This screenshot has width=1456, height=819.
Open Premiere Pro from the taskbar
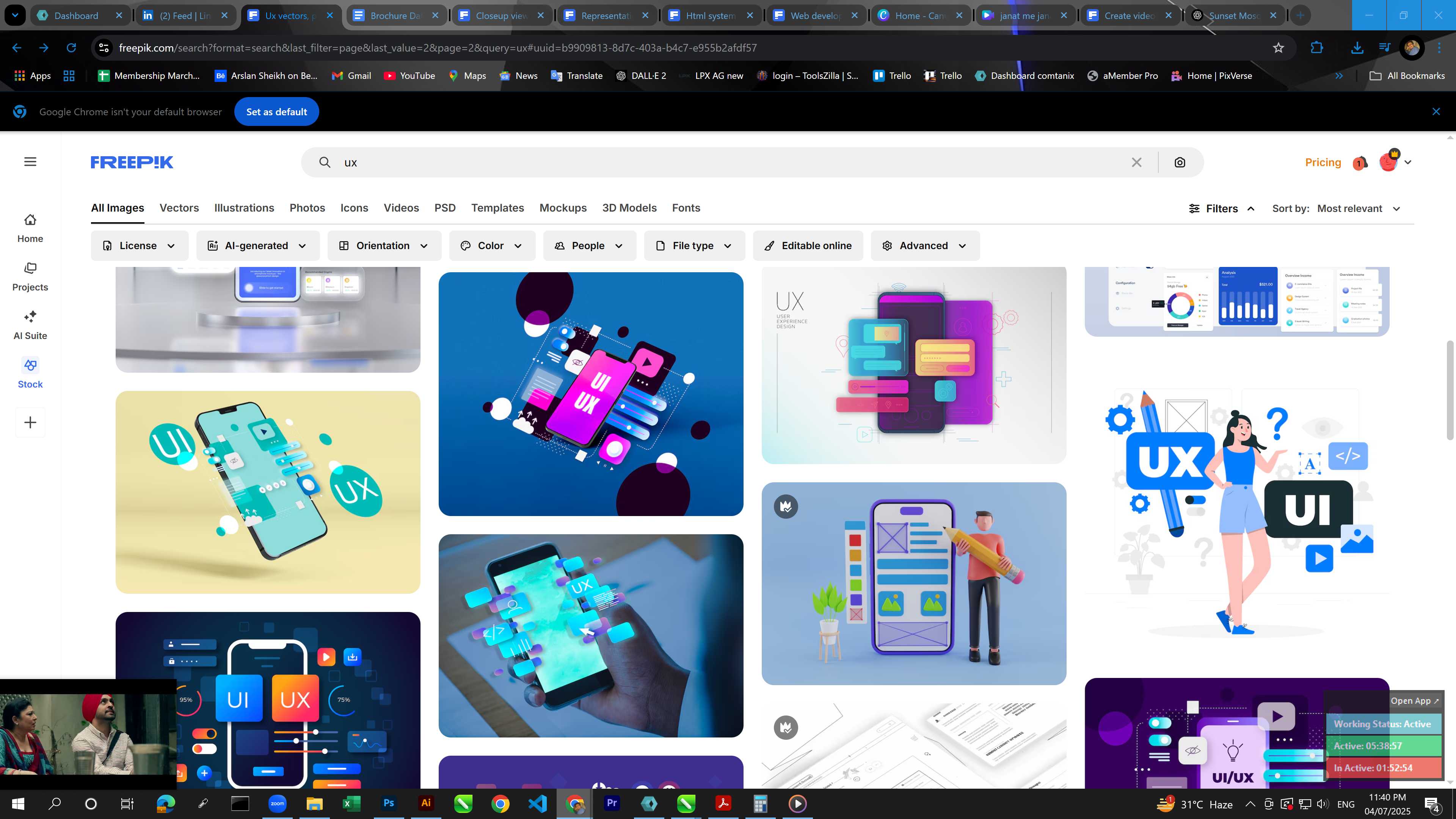pyautogui.click(x=612, y=803)
